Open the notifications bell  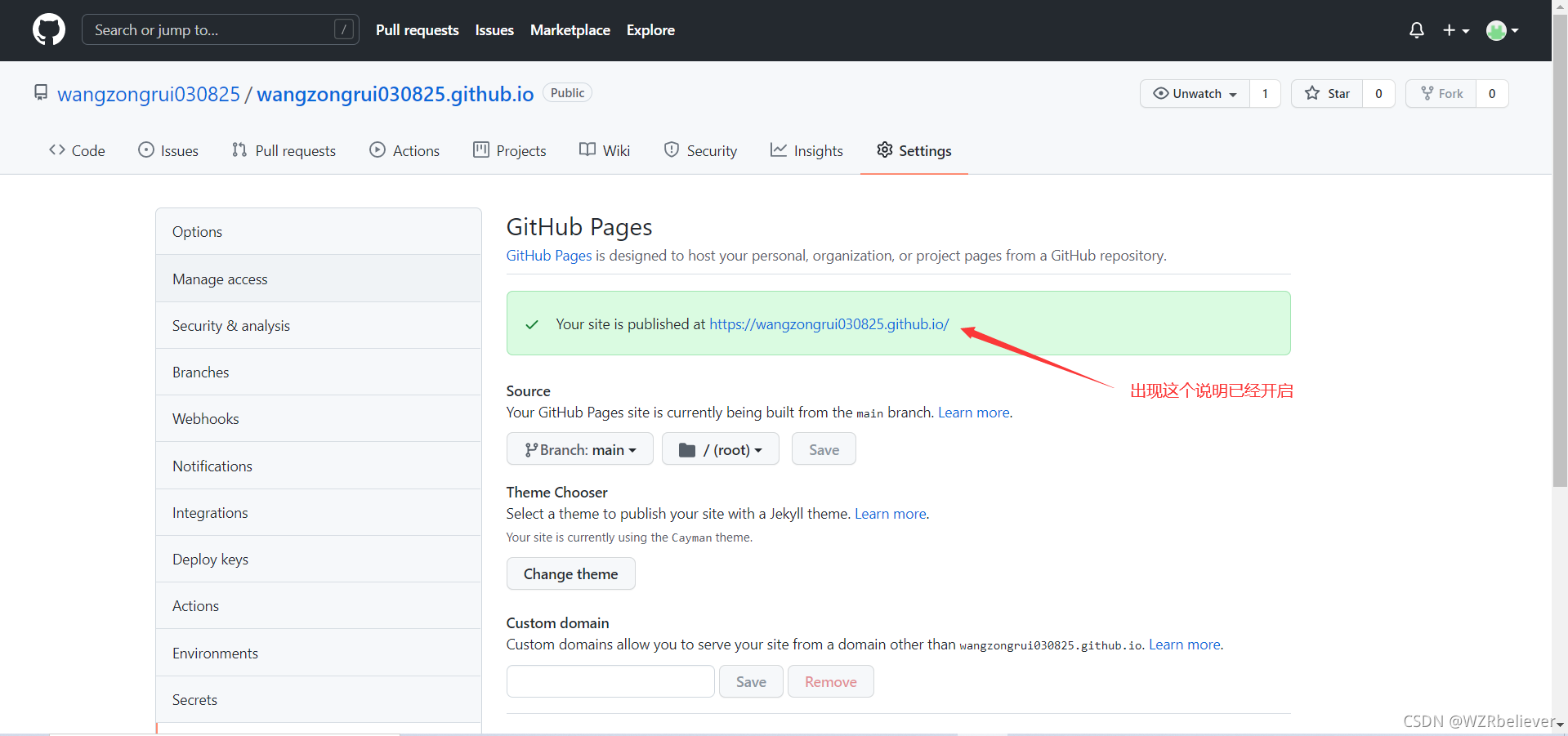click(1417, 30)
